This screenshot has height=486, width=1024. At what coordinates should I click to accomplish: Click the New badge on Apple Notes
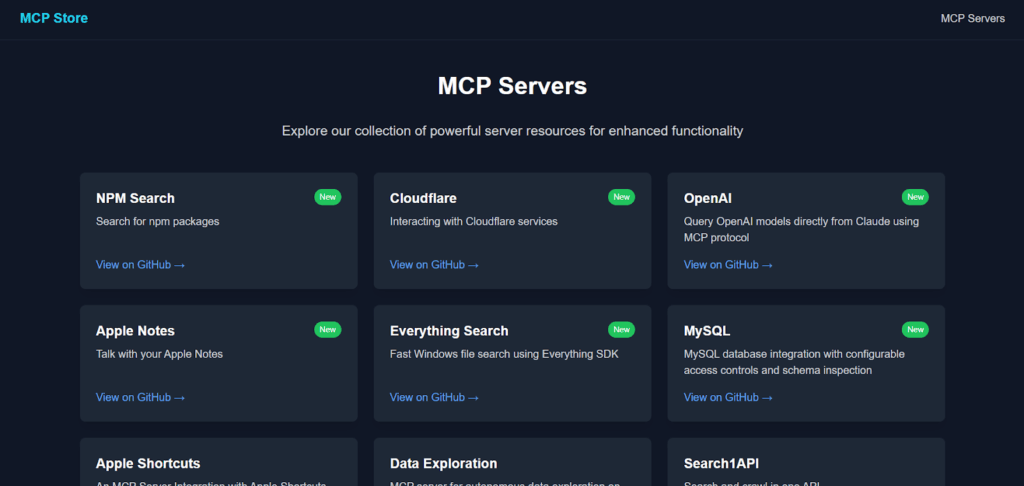(328, 330)
